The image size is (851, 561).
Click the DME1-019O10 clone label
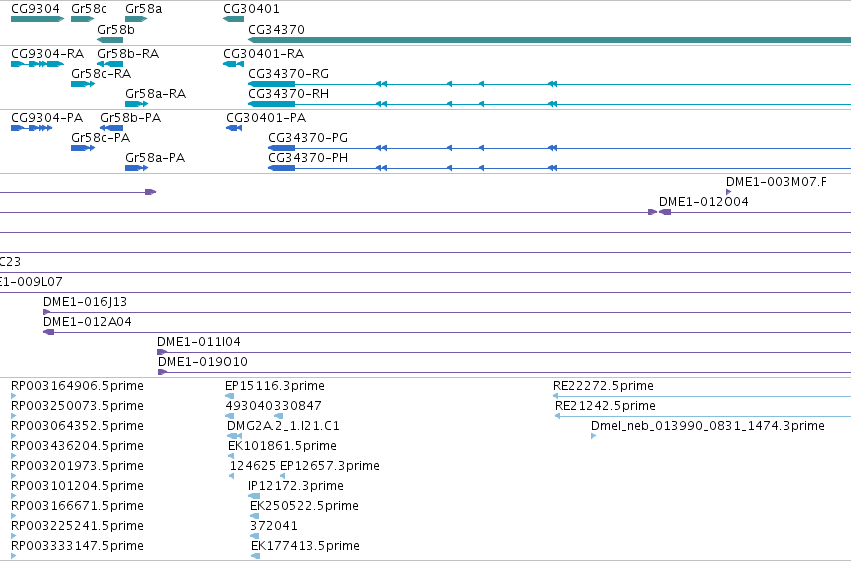pyautogui.click(x=202, y=362)
